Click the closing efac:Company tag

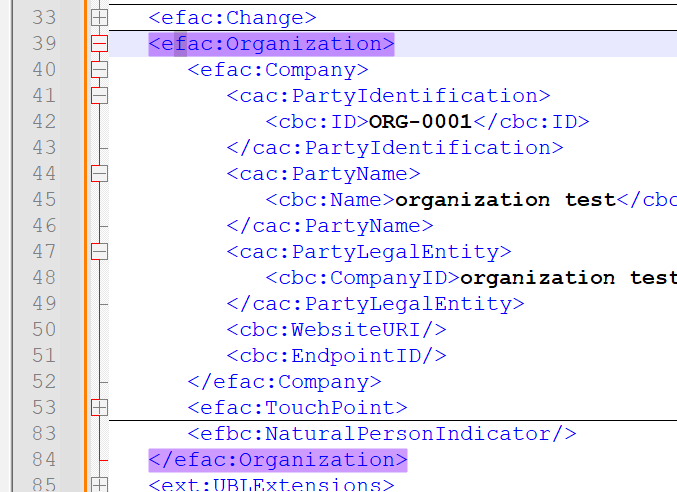[x=285, y=382]
